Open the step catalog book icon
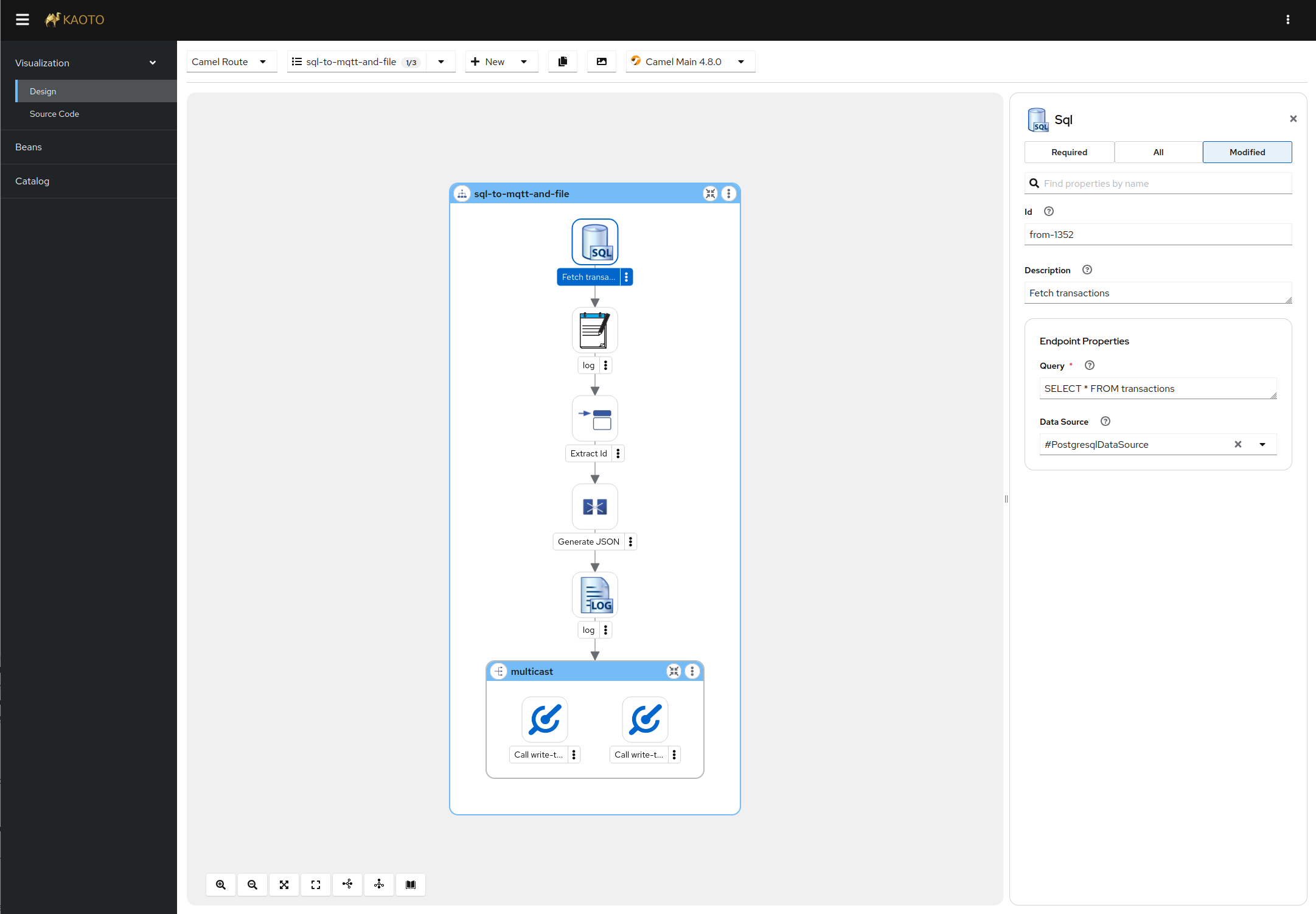The height and width of the screenshot is (914, 1316). (411, 884)
